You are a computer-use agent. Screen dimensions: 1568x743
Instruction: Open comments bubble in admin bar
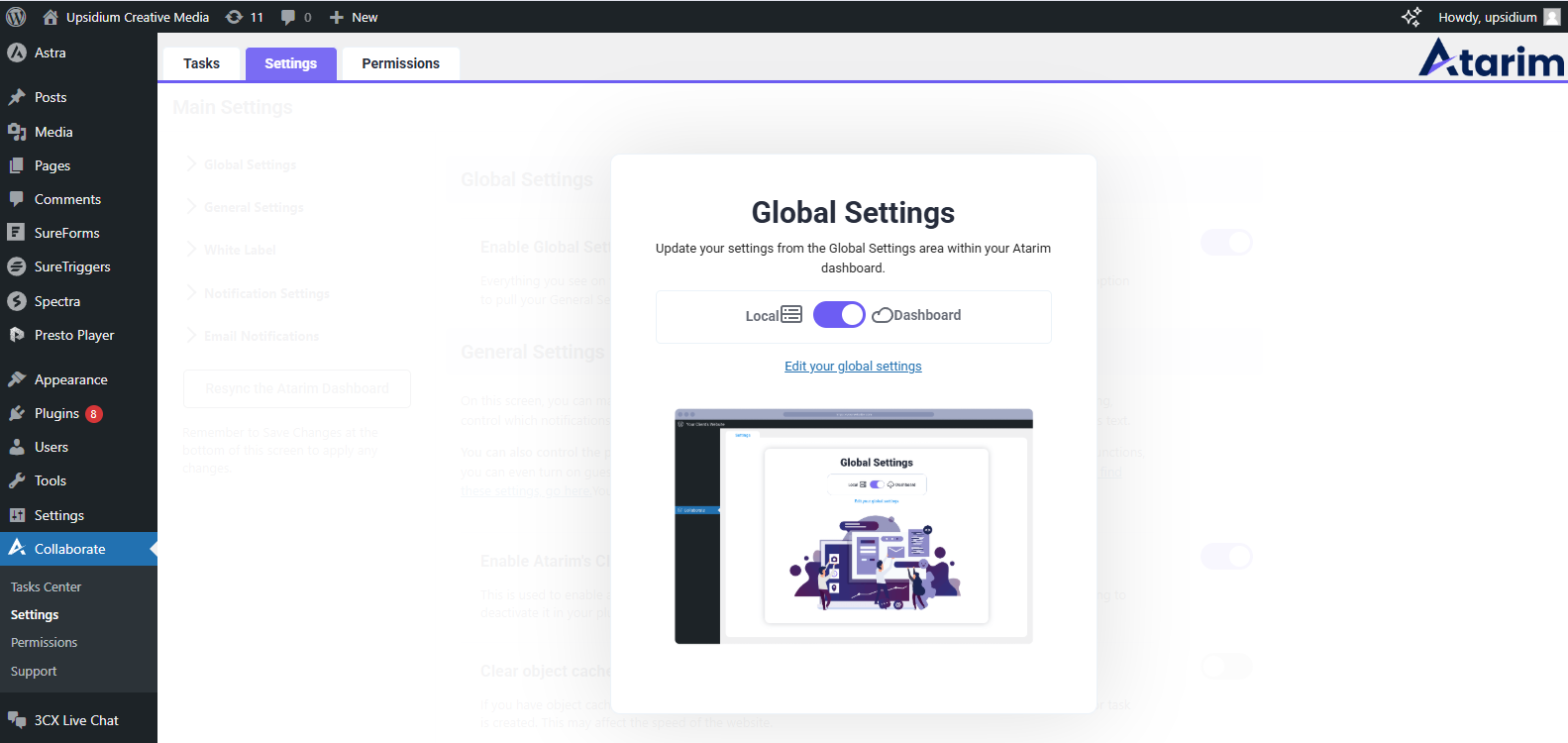[288, 17]
